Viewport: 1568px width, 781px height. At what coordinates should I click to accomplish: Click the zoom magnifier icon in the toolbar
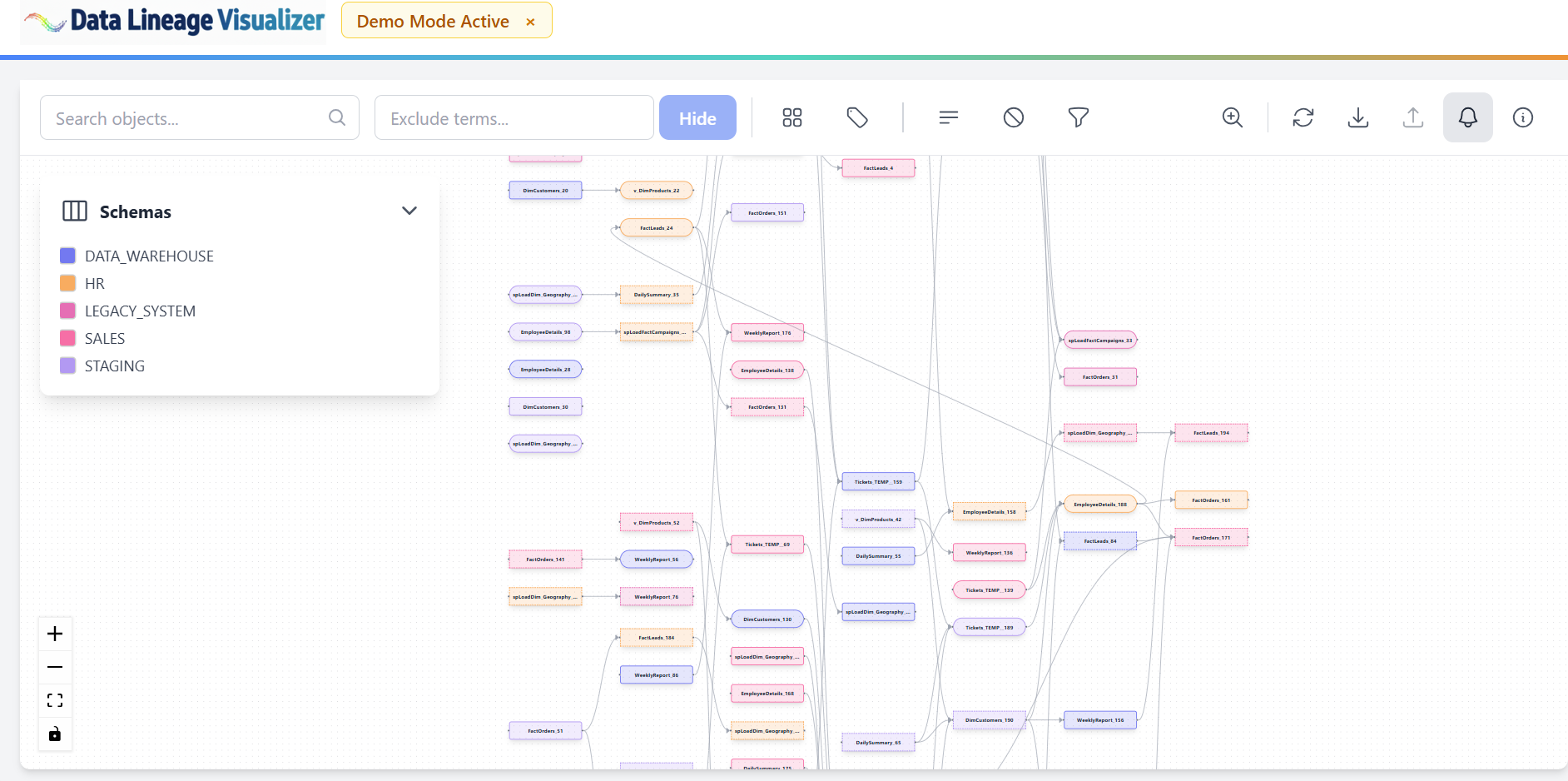point(1232,117)
